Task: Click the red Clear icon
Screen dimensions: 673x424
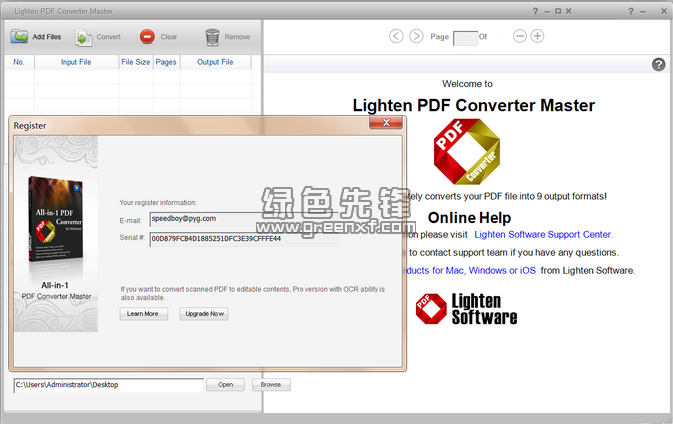Action: point(147,37)
